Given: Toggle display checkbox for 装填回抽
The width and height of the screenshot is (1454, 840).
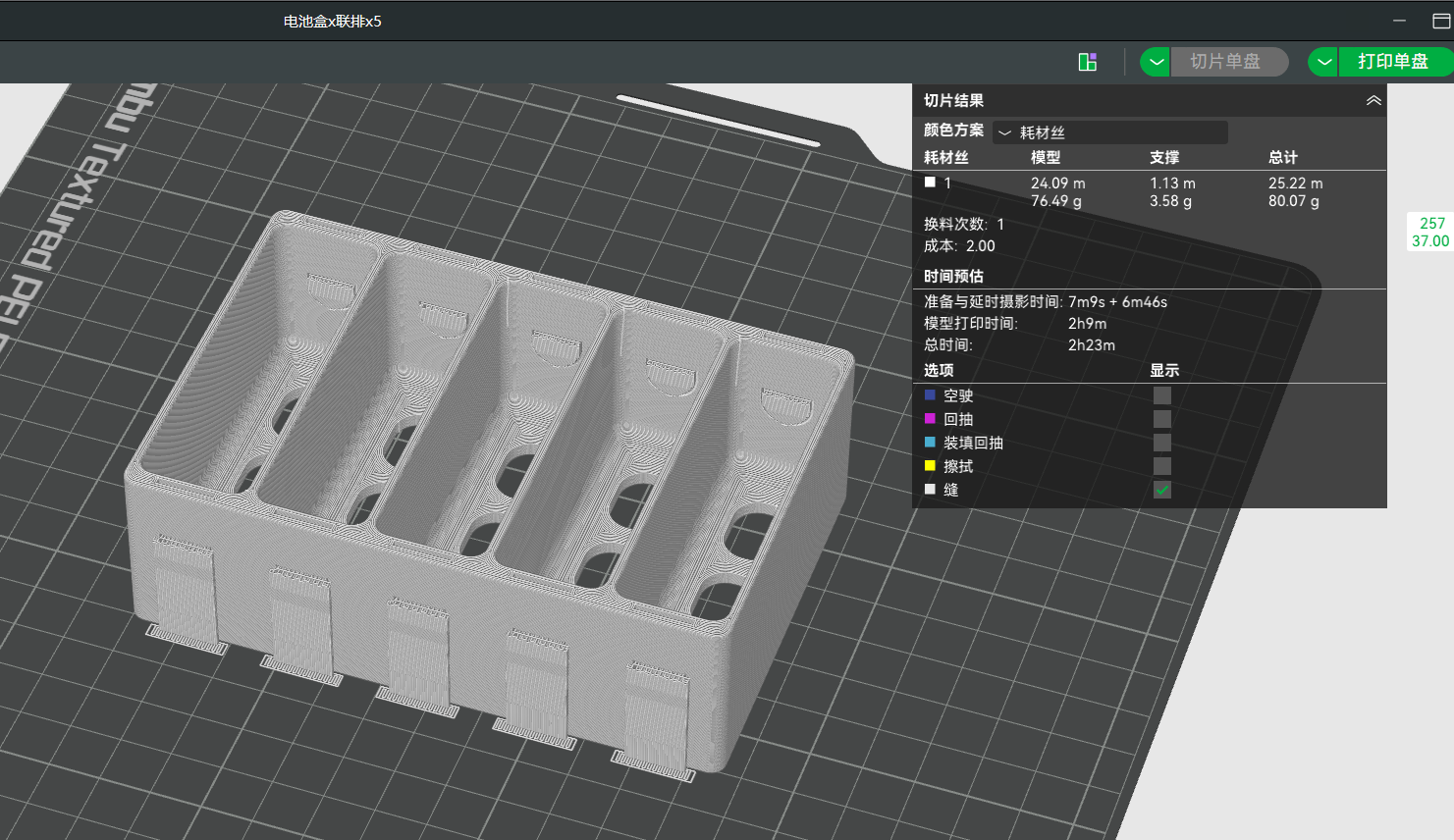Looking at the screenshot, I should 1162,443.
